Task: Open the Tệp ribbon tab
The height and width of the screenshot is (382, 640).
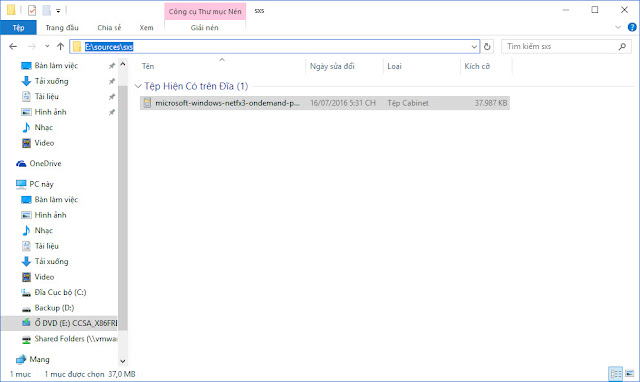Action: [x=18, y=28]
